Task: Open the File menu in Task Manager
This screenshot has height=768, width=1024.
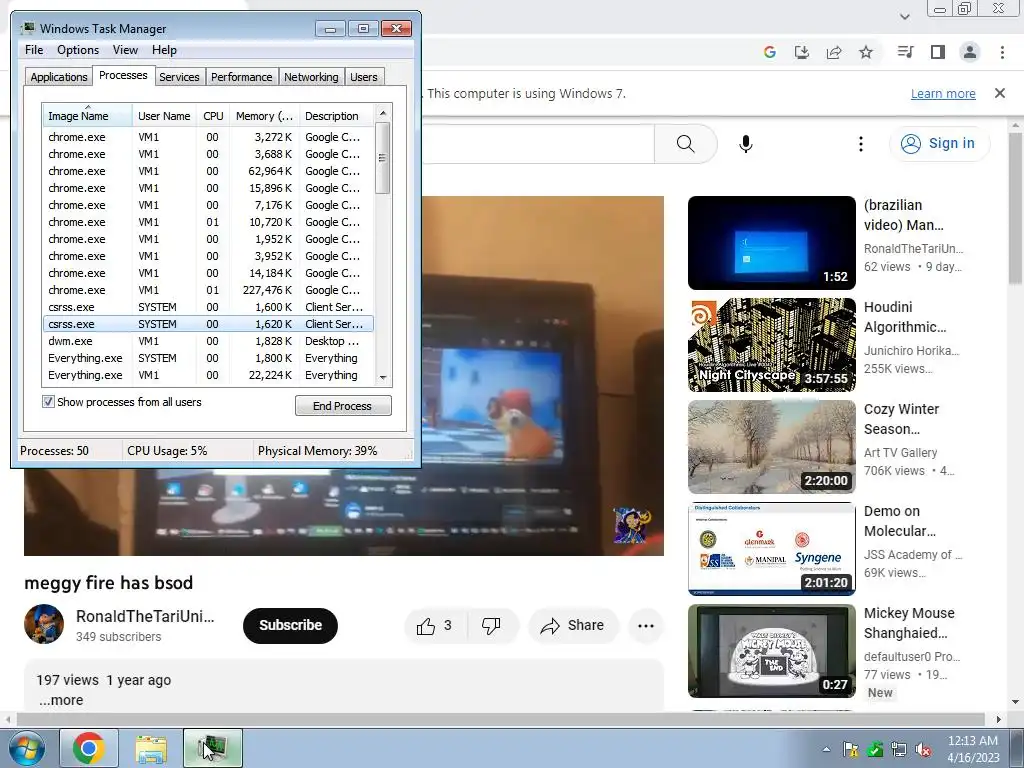Action: click(34, 50)
